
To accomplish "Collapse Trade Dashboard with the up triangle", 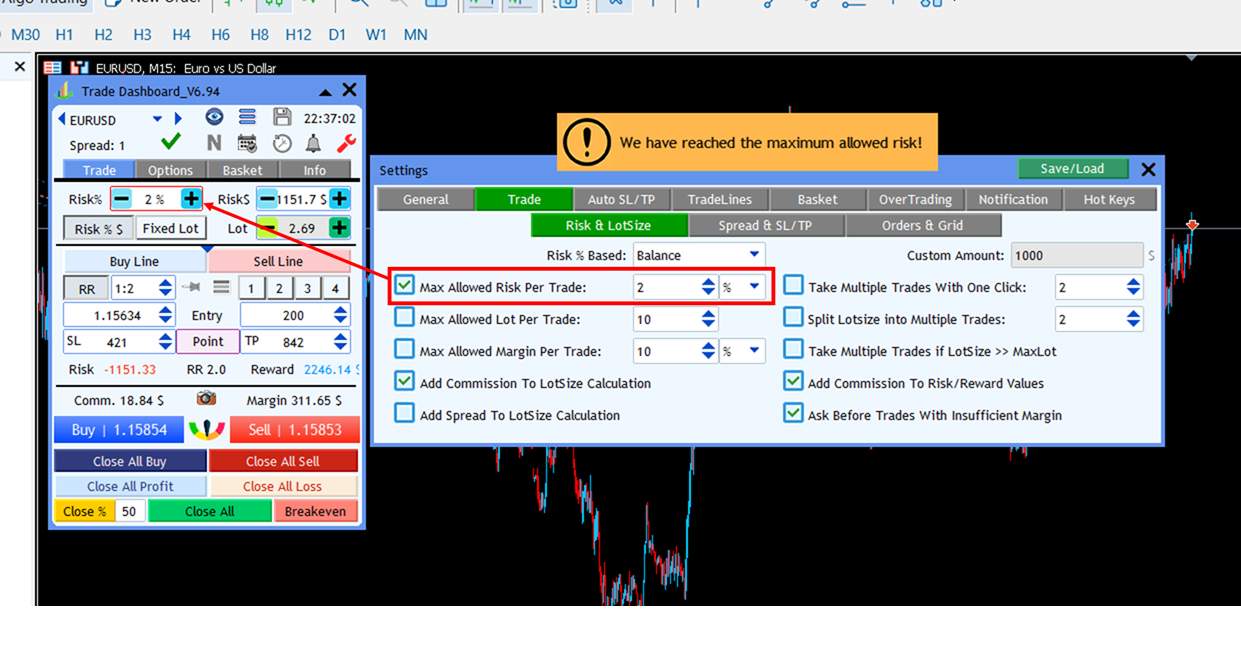I will (325, 92).
